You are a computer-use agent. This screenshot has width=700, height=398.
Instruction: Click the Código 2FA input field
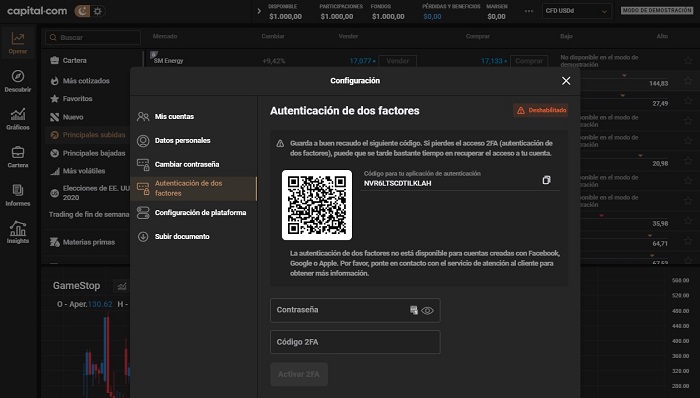(355, 342)
